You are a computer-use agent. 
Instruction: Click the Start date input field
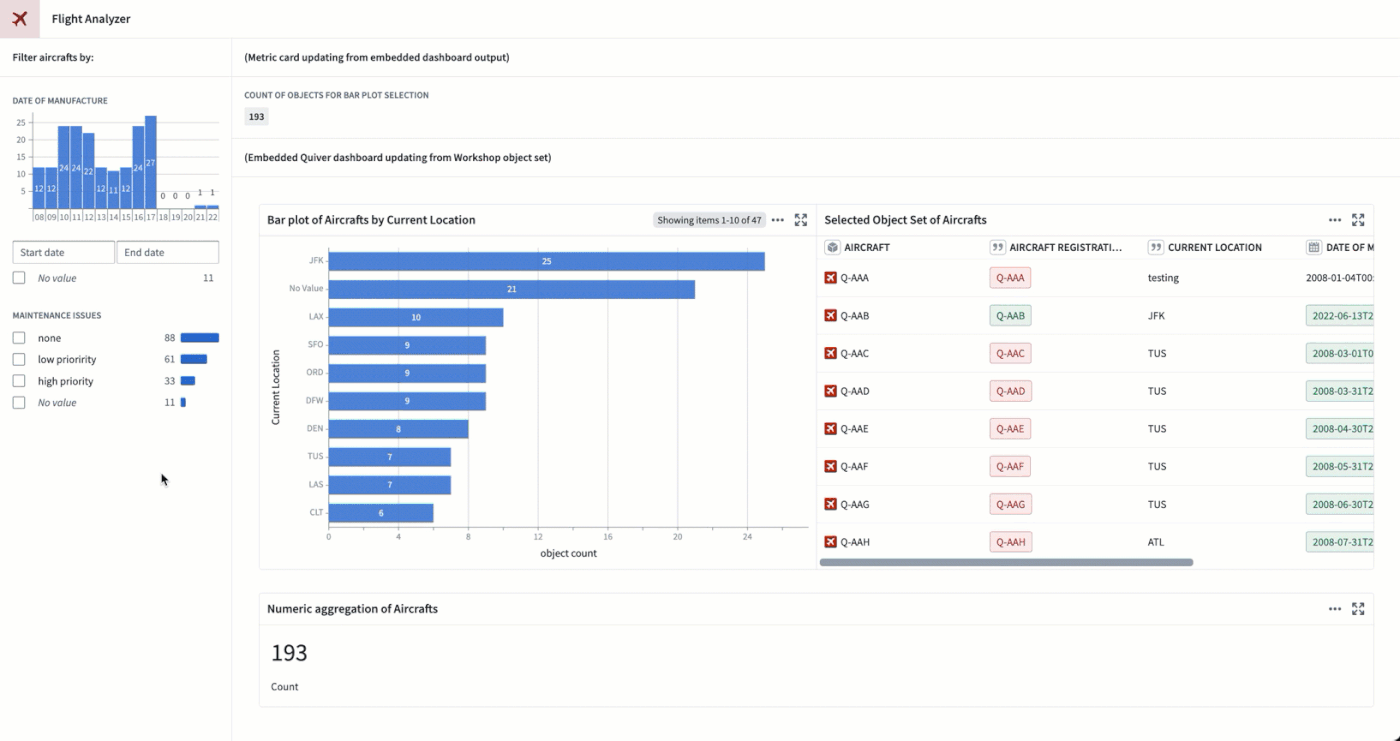pos(64,253)
